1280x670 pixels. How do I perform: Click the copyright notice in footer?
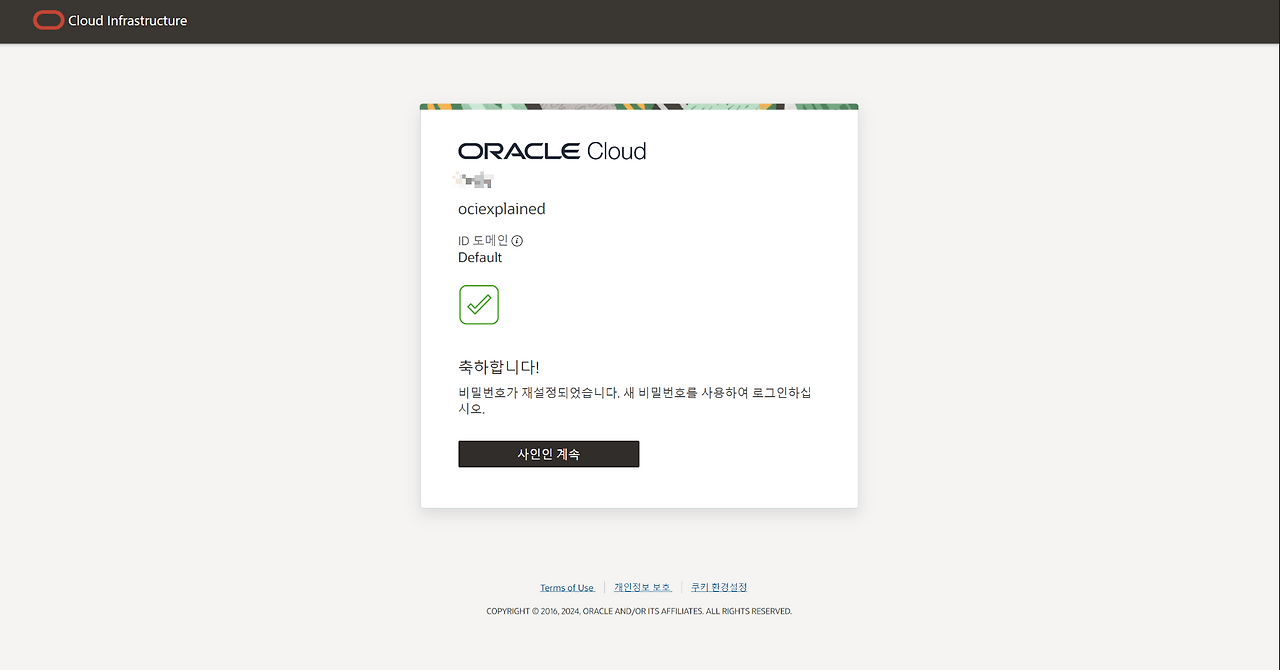point(639,611)
